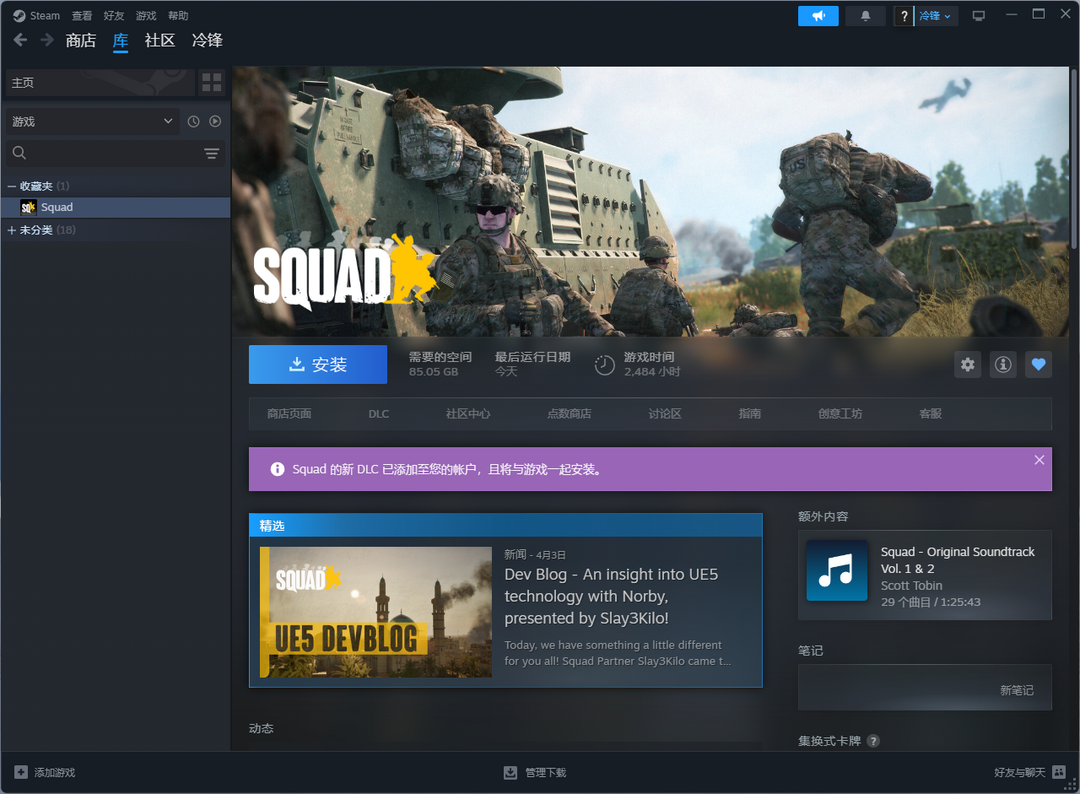Open the advanced filter options icon
The height and width of the screenshot is (794, 1080).
(x=211, y=153)
